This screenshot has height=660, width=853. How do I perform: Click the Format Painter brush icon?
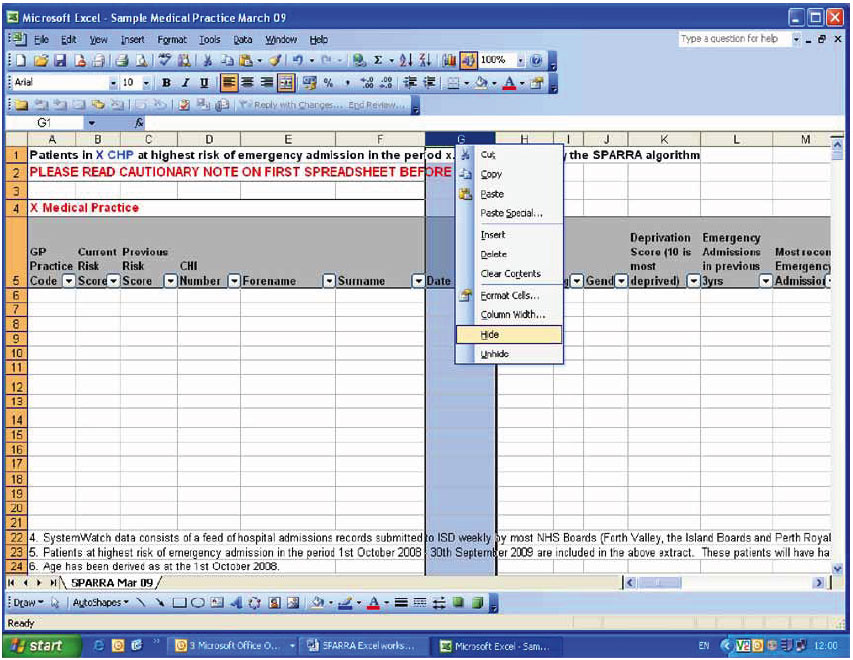[275, 60]
